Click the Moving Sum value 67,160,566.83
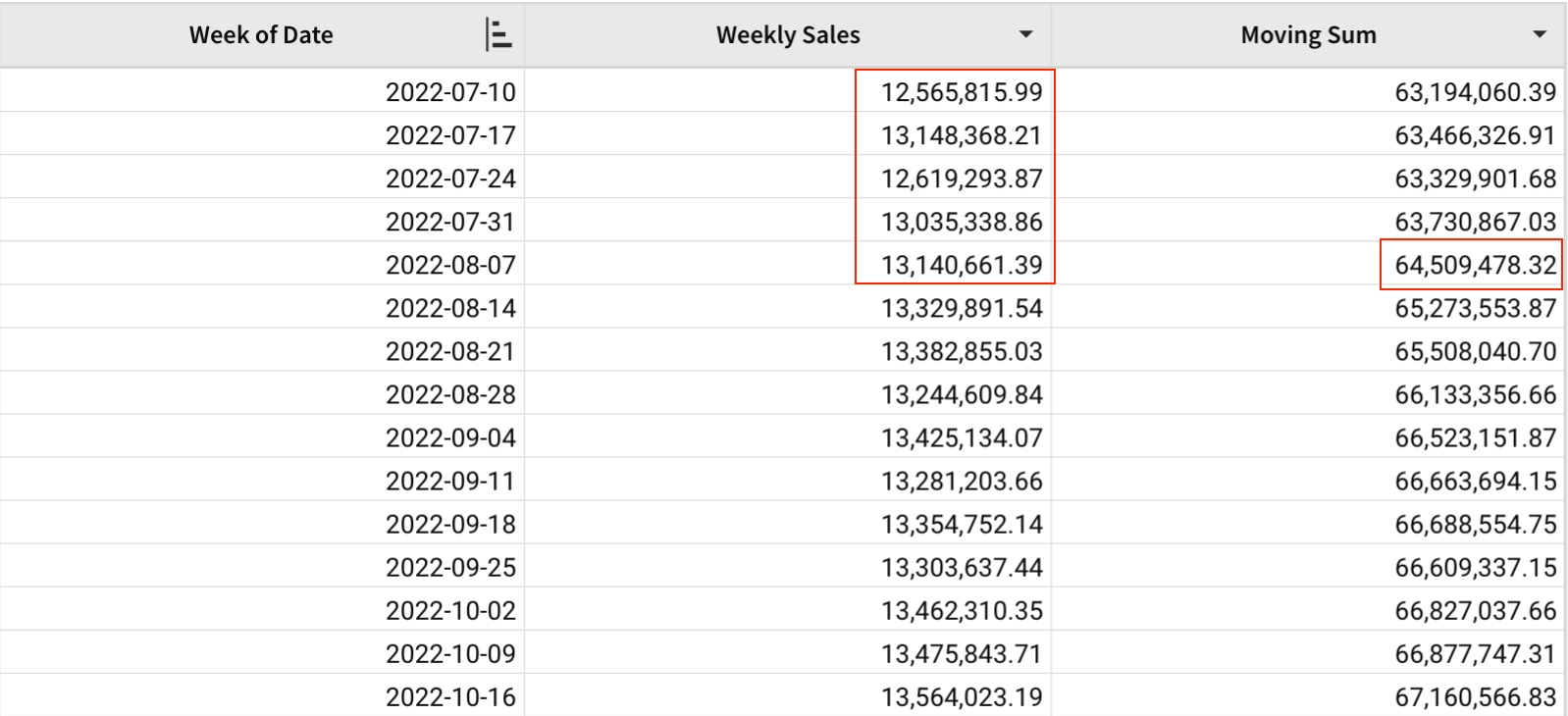Image resolution: width=1568 pixels, height=716 pixels. 1475,696
